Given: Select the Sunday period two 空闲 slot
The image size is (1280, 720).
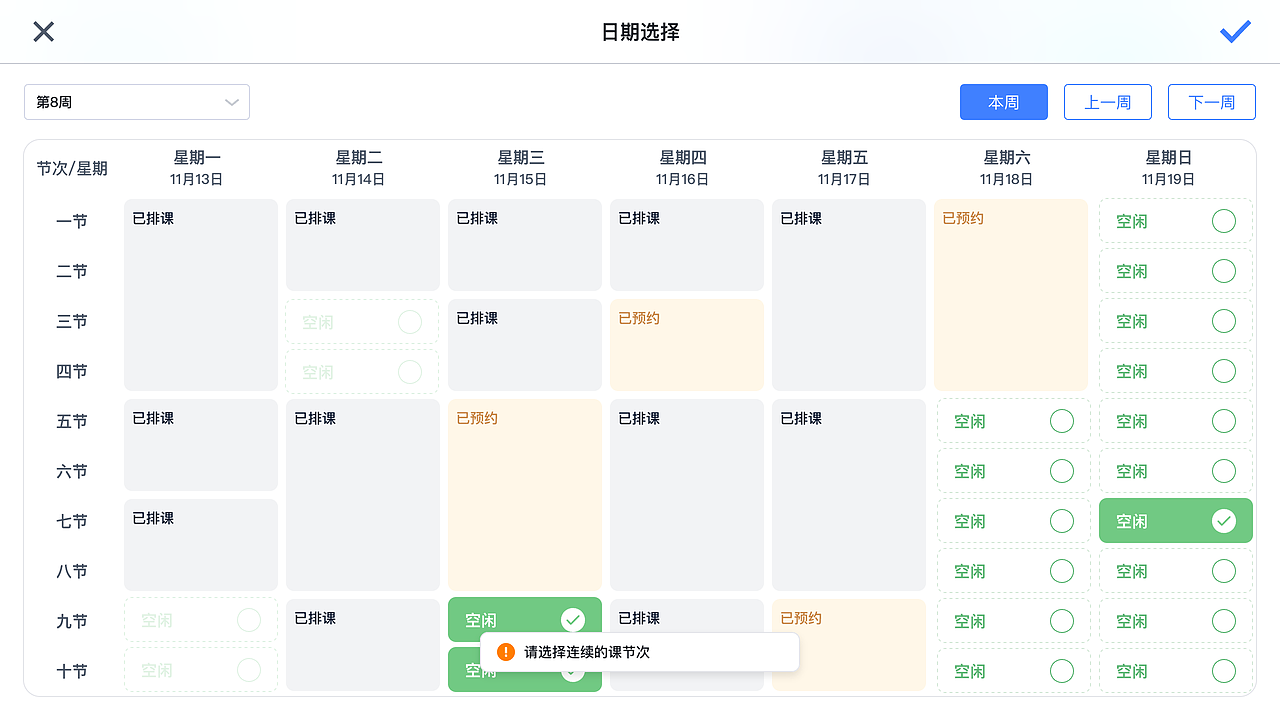Looking at the screenshot, I should click(x=1175, y=270).
